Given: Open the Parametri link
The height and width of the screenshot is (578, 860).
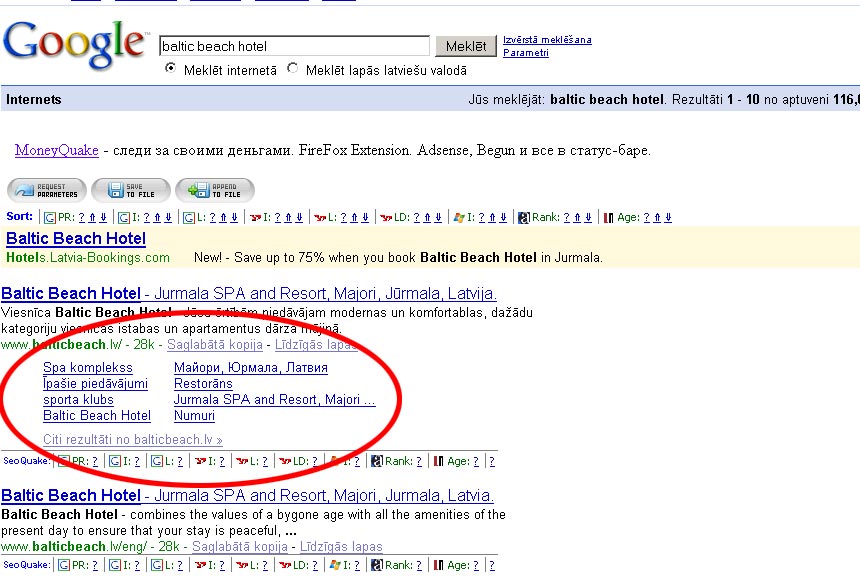Looking at the screenshot, I should [526, 53].
